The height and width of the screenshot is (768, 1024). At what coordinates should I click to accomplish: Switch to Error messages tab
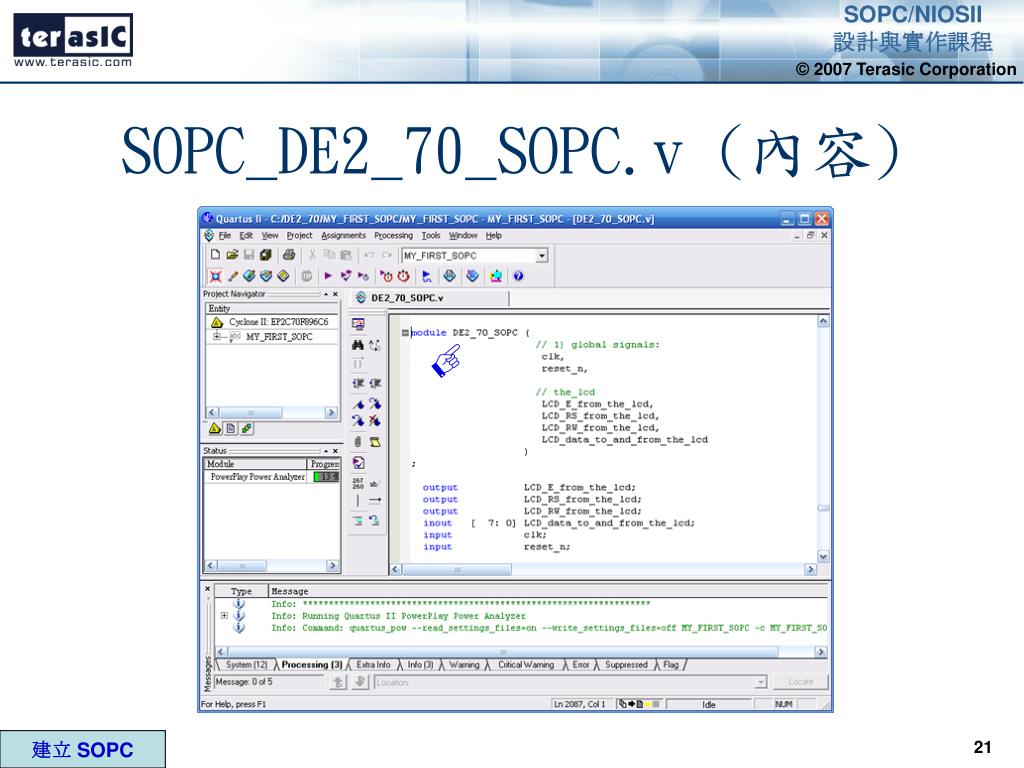[x=581, y=665]
